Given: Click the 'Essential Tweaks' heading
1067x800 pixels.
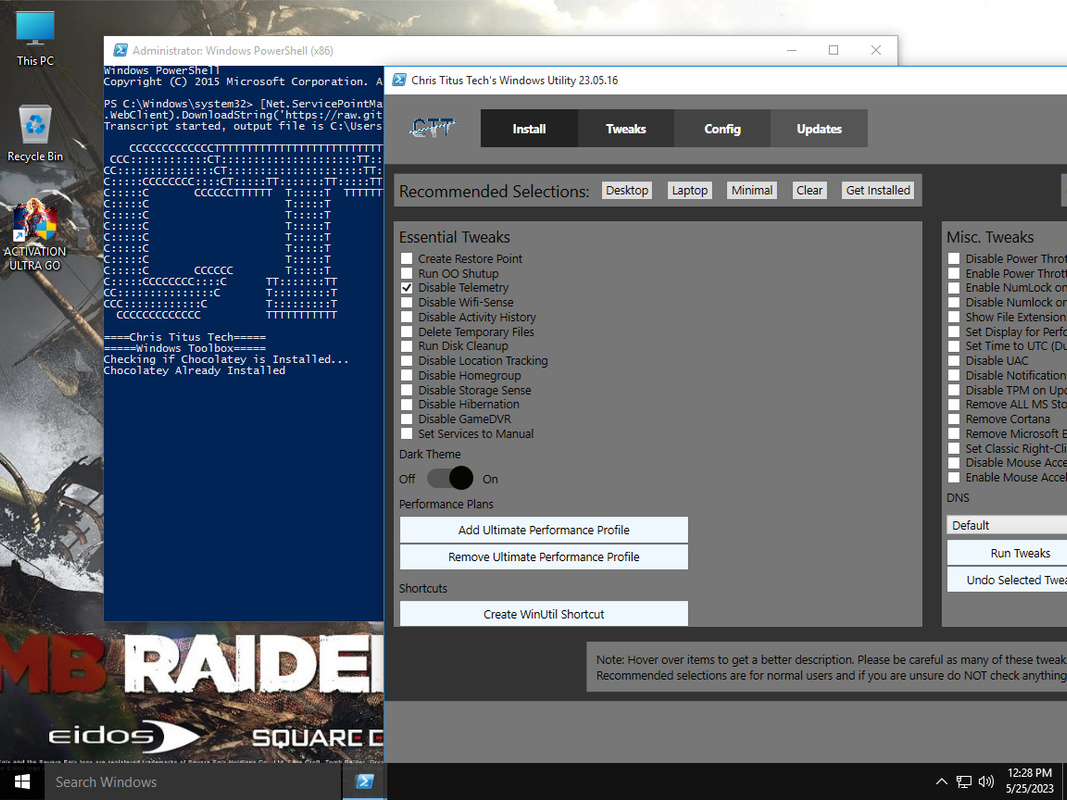Looking at the screenshot, I should point(455,237).
